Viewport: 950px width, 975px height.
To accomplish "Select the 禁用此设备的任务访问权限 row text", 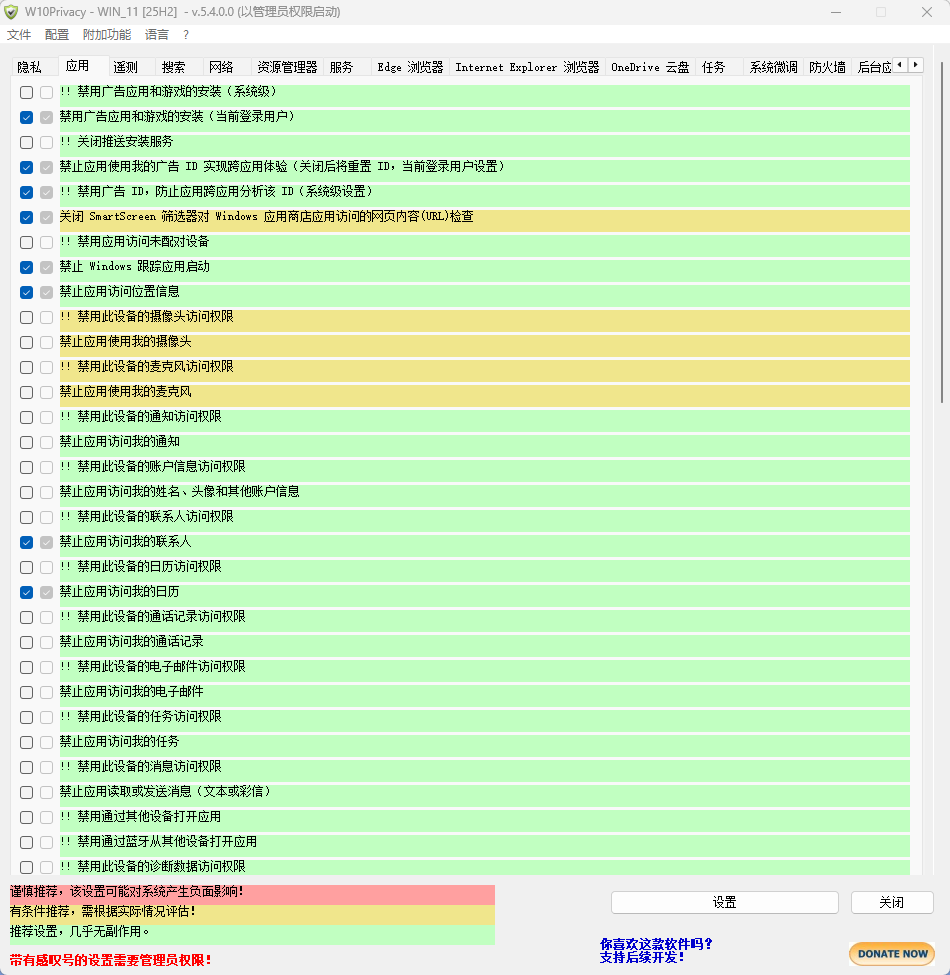I will pyautogui.click(x=141, y=717).
